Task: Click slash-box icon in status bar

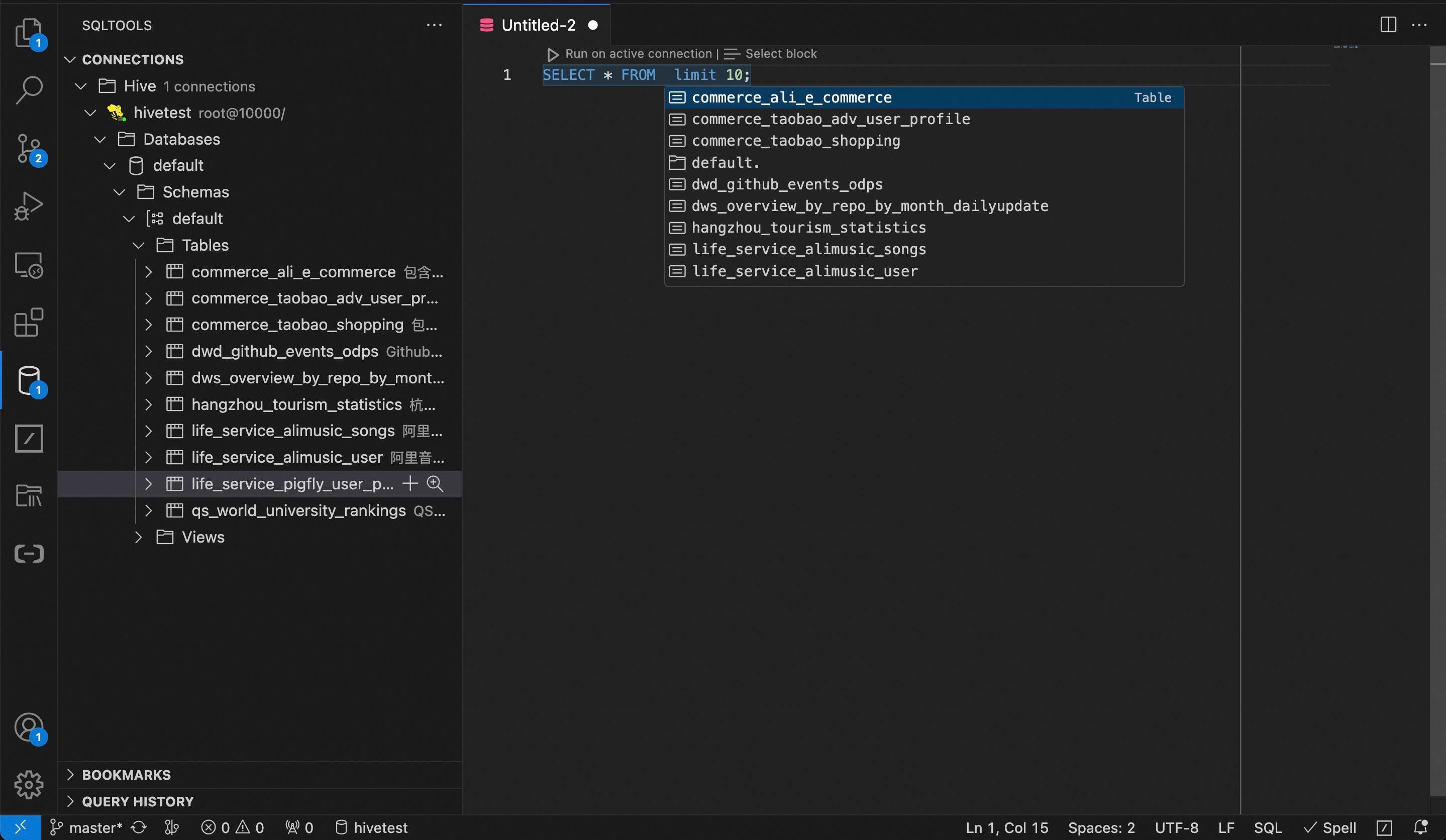Action: 1384,827
